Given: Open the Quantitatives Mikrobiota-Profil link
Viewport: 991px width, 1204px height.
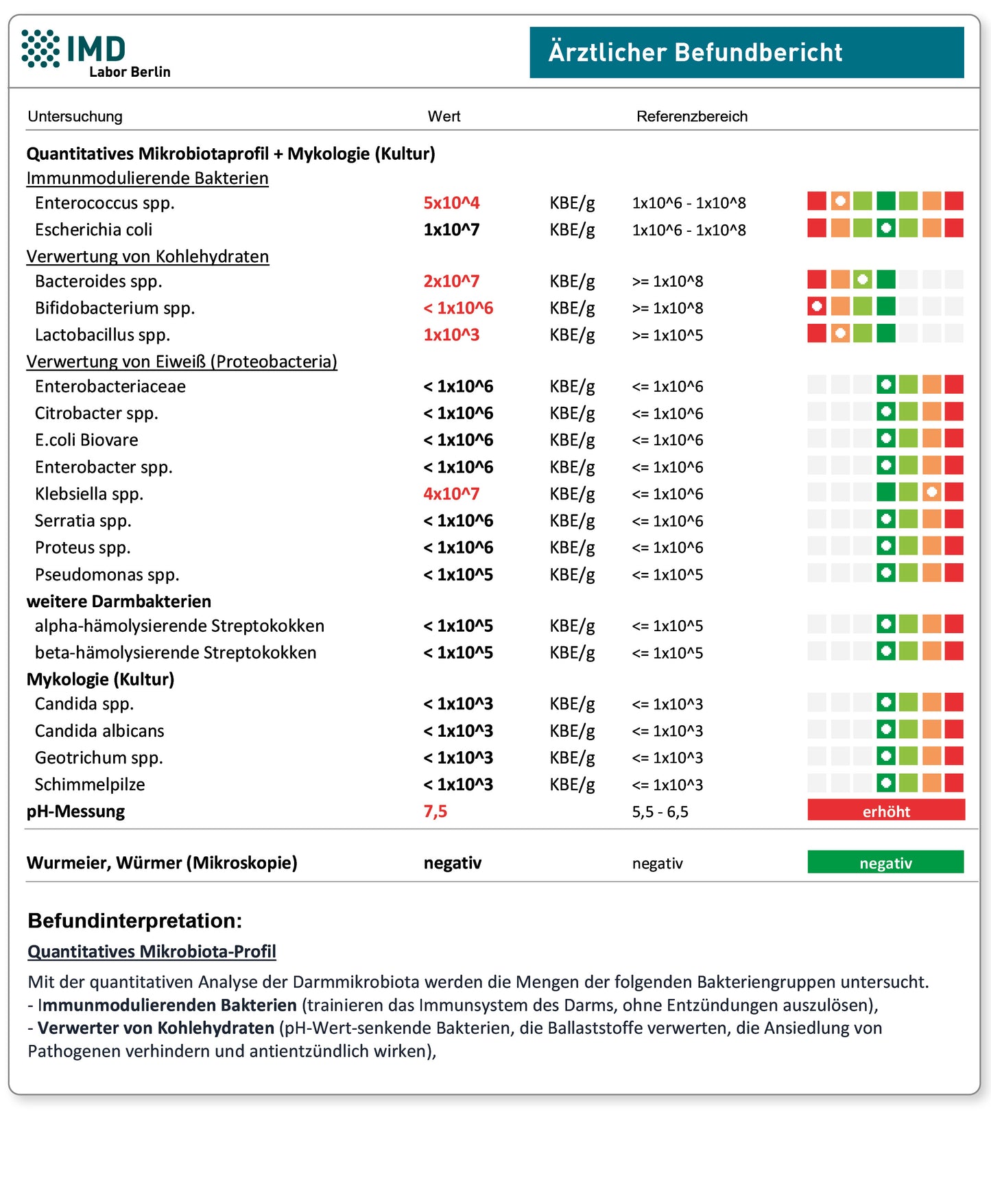Looking at the screenshot, I should [x=152, y=952].
